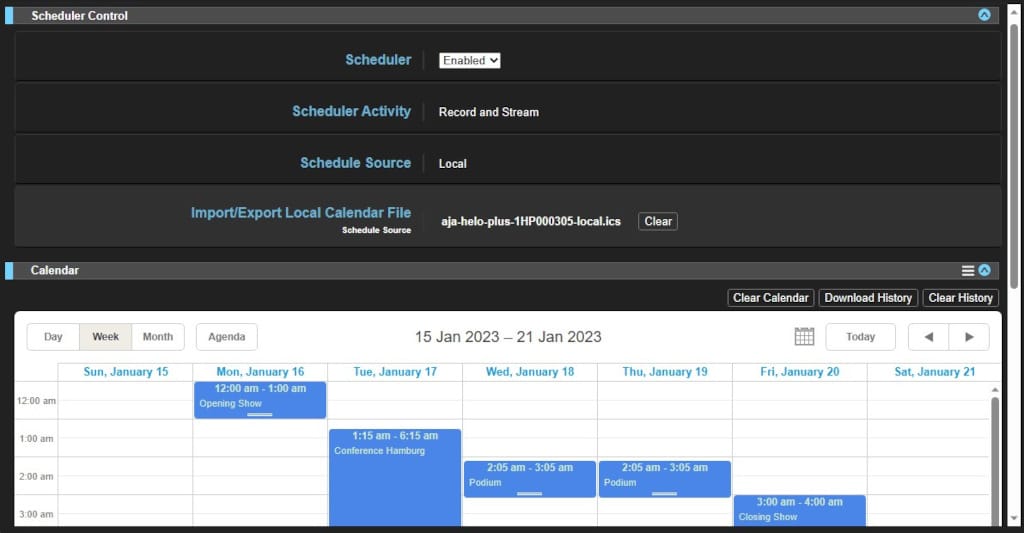1024x533 pixels.
Task: Open the calendar date picker icon
Action: coord(804,337)
